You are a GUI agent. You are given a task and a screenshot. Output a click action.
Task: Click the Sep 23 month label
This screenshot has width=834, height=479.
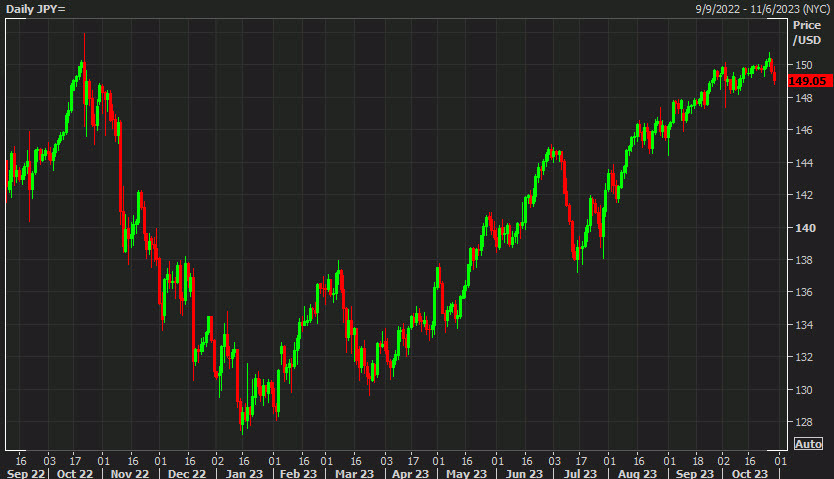point(695,473)
